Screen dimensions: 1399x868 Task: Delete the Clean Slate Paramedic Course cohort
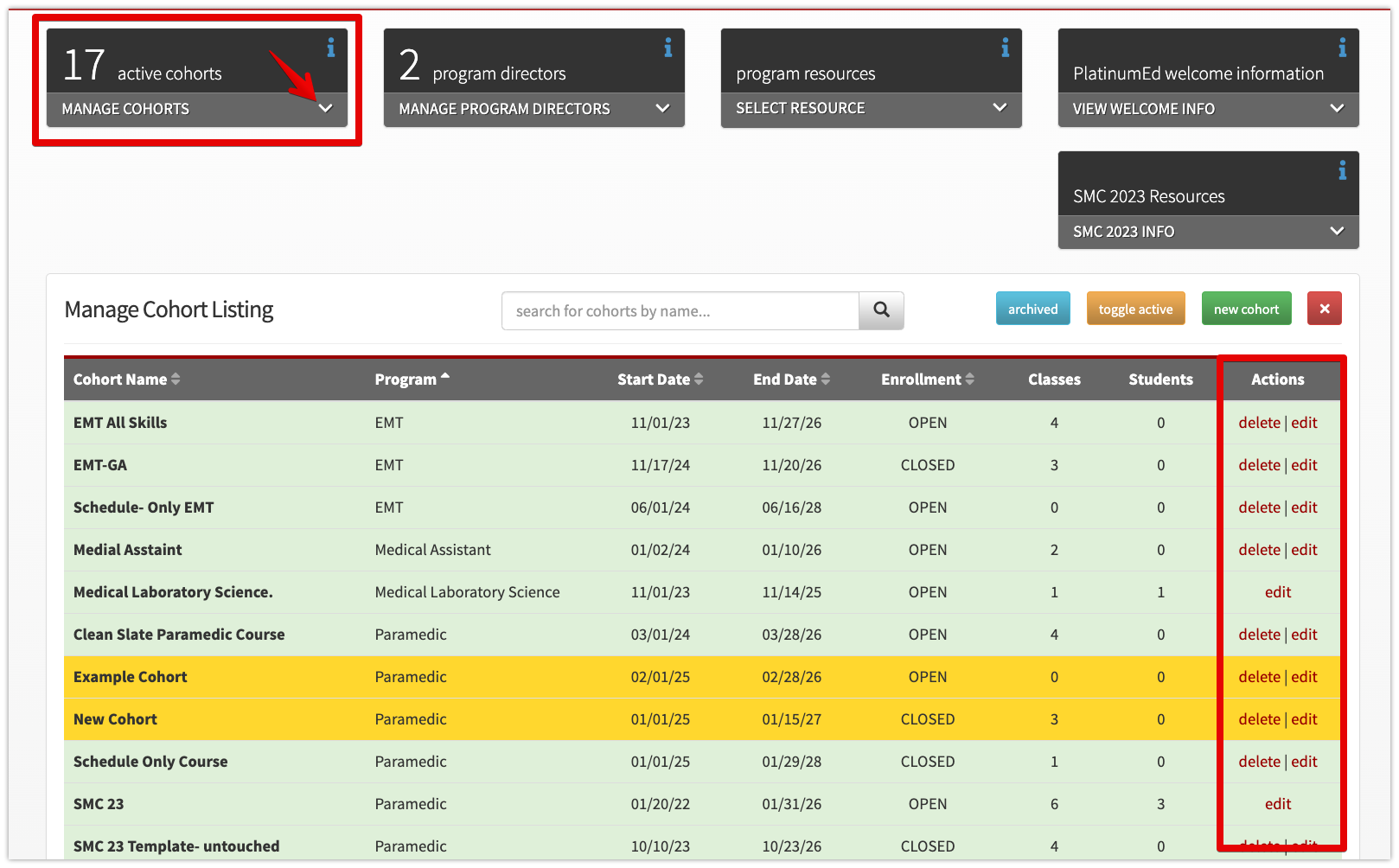point(1259,635)
